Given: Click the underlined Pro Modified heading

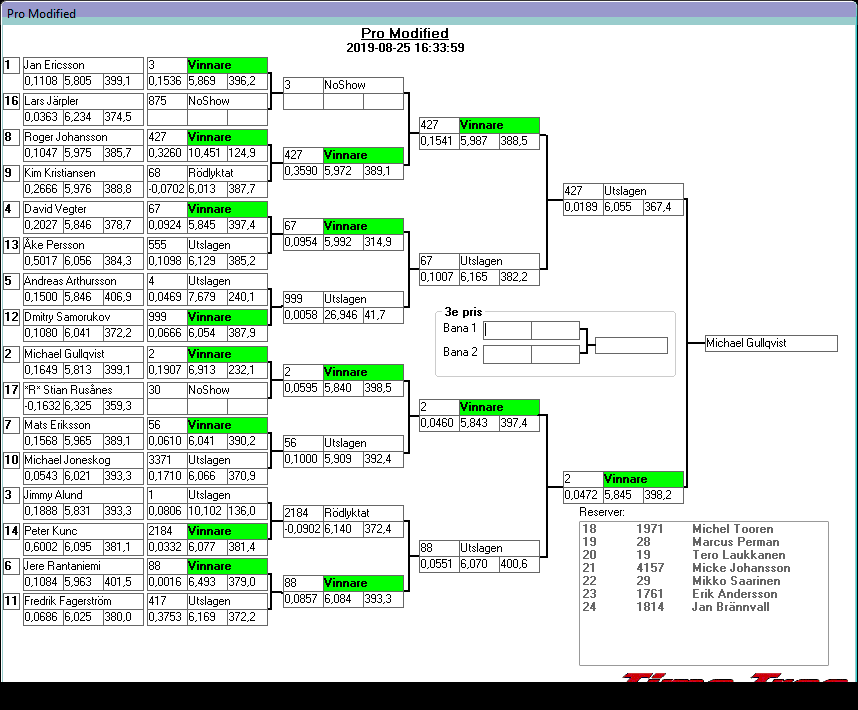Looking at the screenshot, I should coord(404,34).
